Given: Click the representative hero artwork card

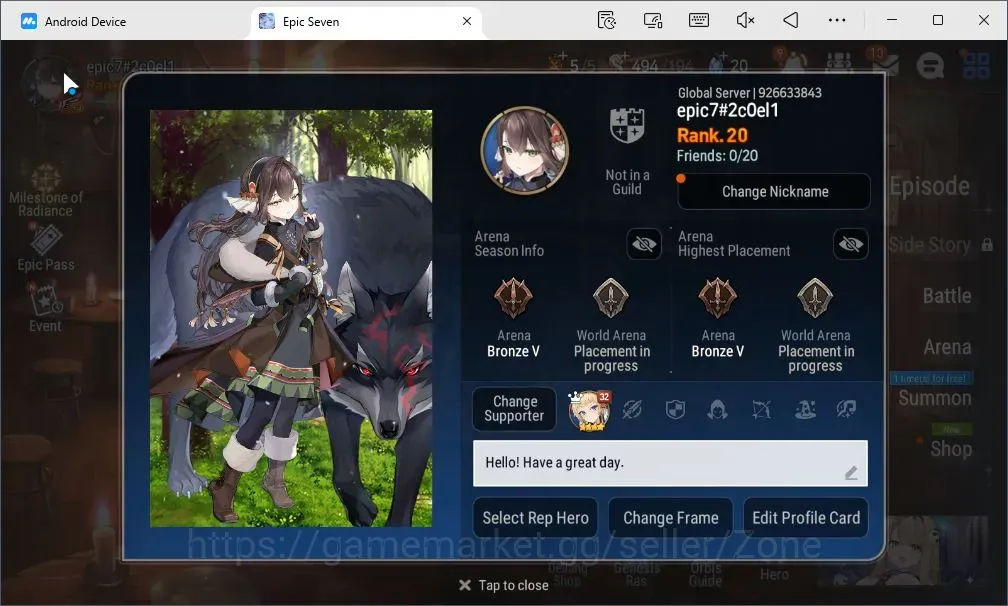Looking at the screenshot, I should (291, 319).
